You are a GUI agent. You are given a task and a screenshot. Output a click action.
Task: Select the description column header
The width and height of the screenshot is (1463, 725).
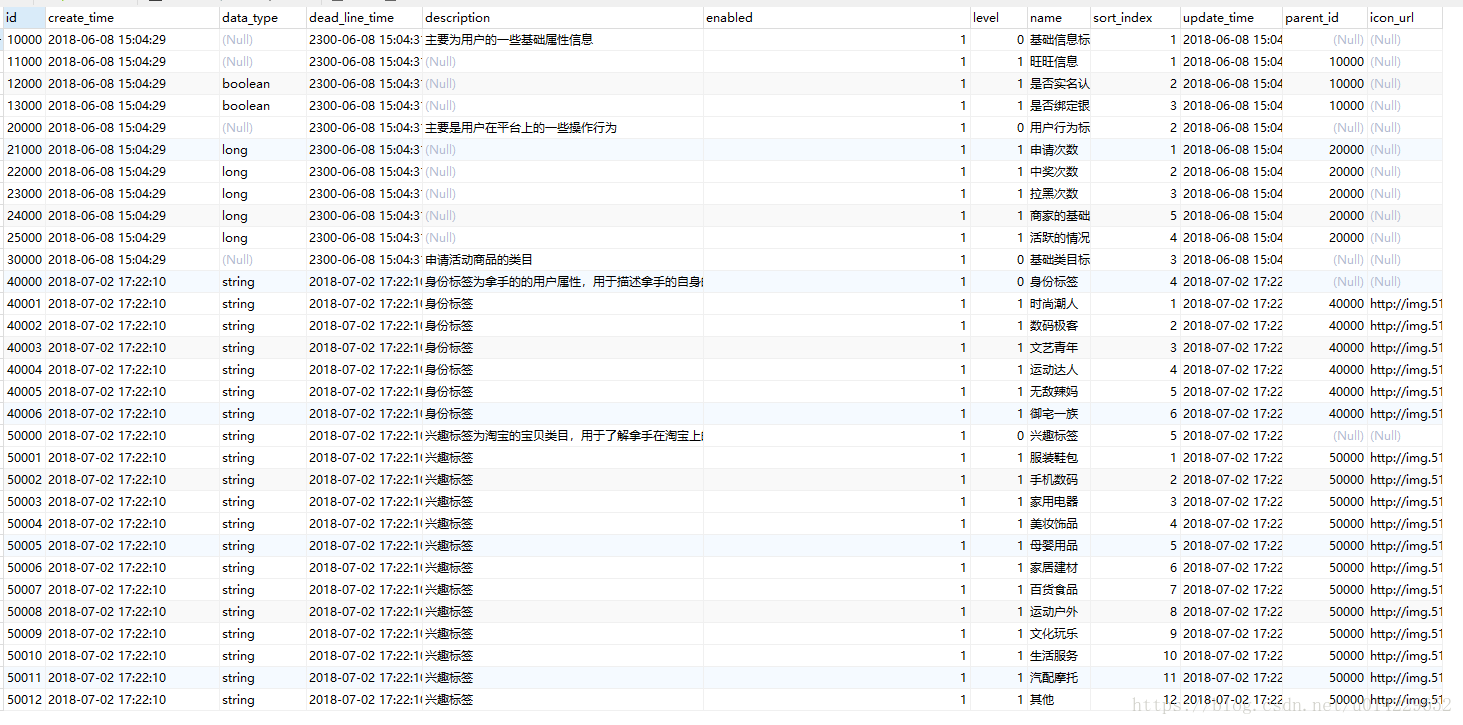tap(563, 18)
